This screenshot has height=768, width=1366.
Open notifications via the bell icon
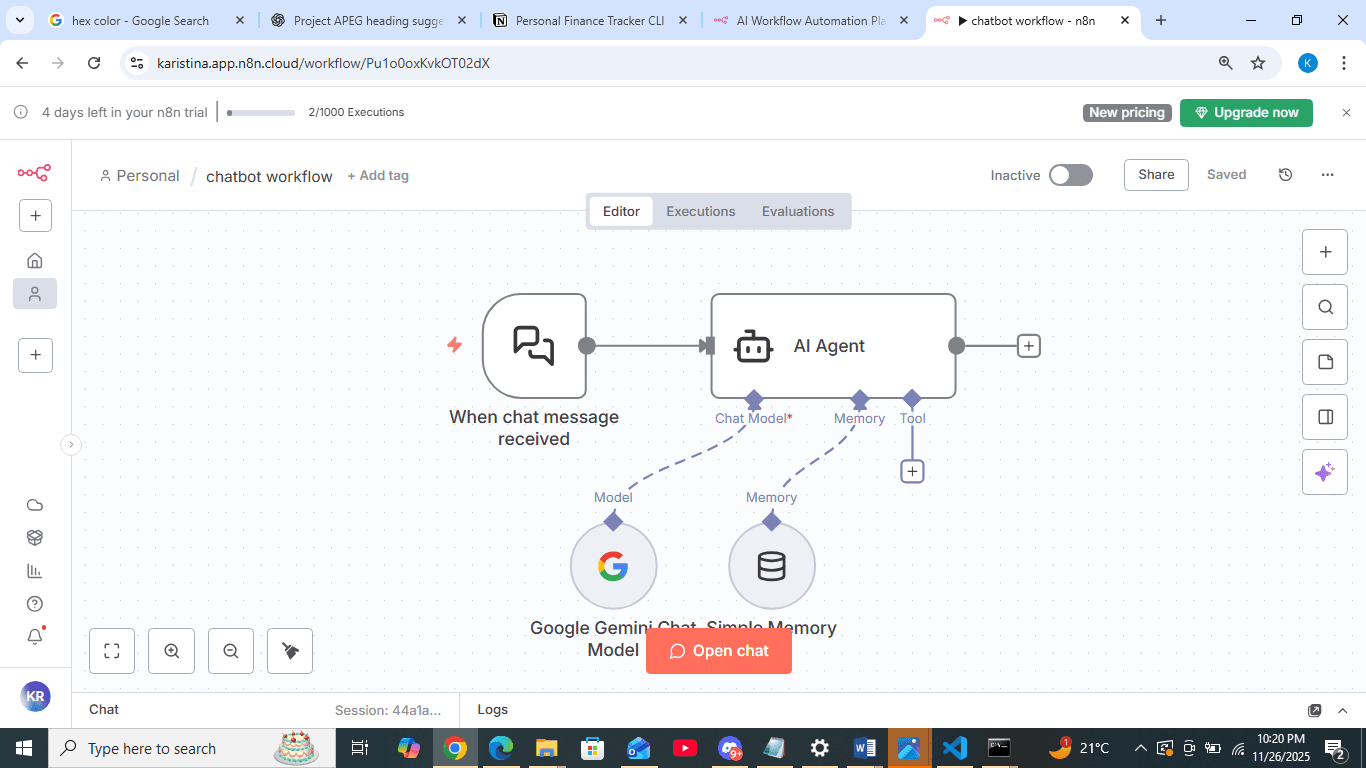pyautogui.click(x=35, y=635)
